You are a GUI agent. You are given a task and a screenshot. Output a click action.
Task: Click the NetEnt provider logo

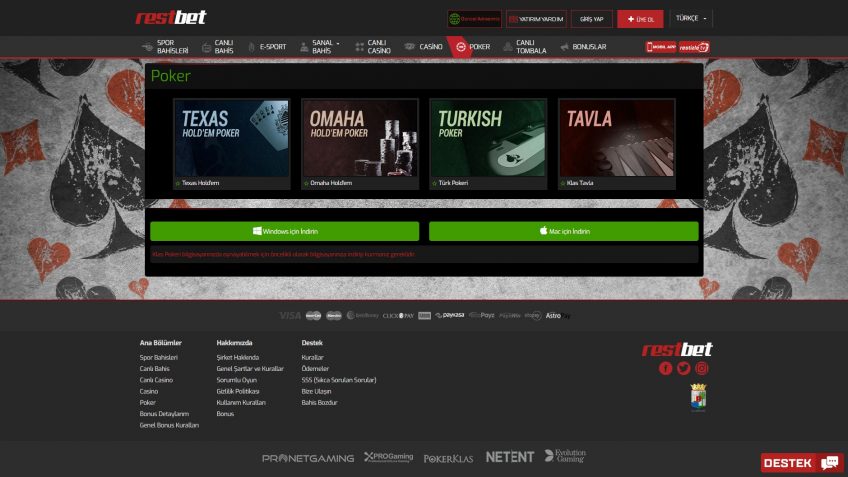pyautogui.click(x=510, y=458)
